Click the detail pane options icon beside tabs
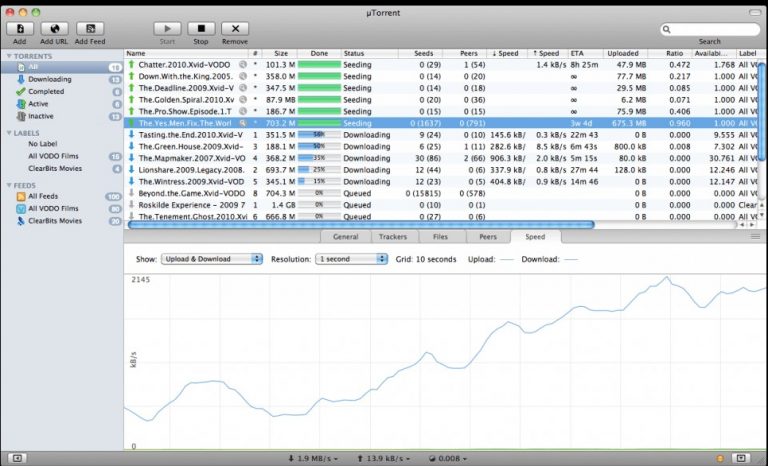This screenshot has width=768, height=466. click(x=755, y=237)
